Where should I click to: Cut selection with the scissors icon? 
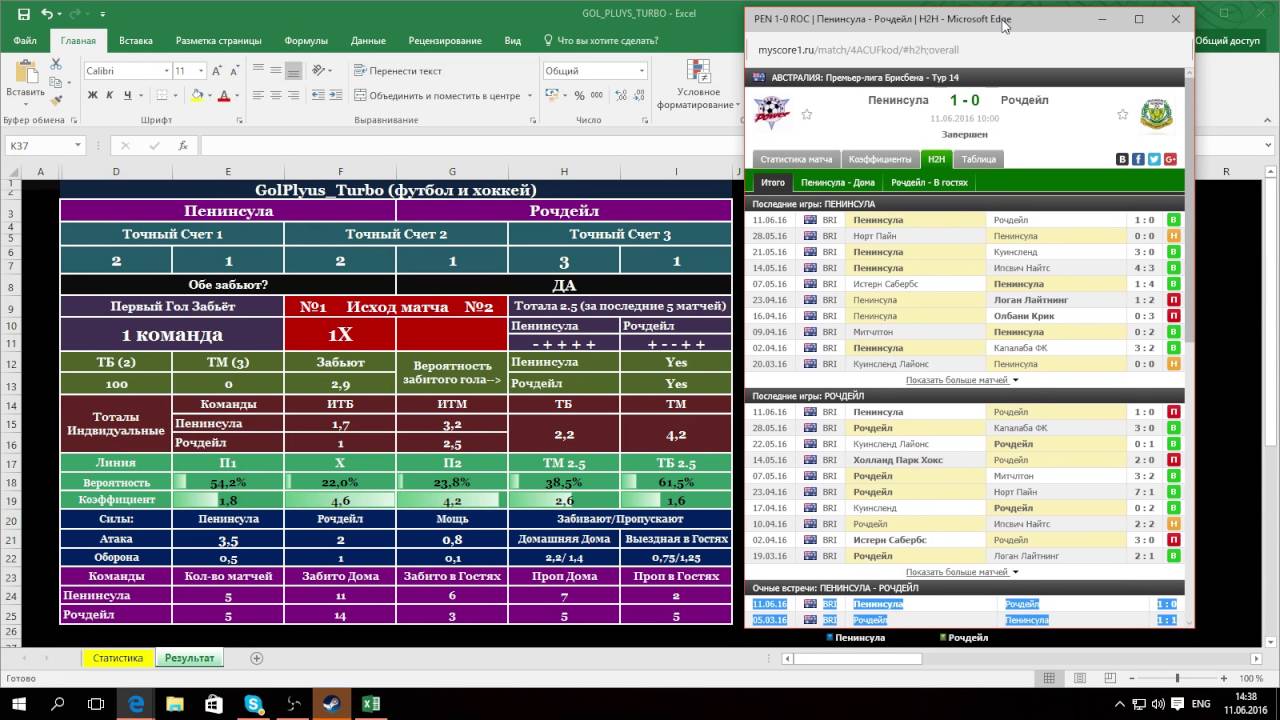pyautogui.click(x=56, y=64)
